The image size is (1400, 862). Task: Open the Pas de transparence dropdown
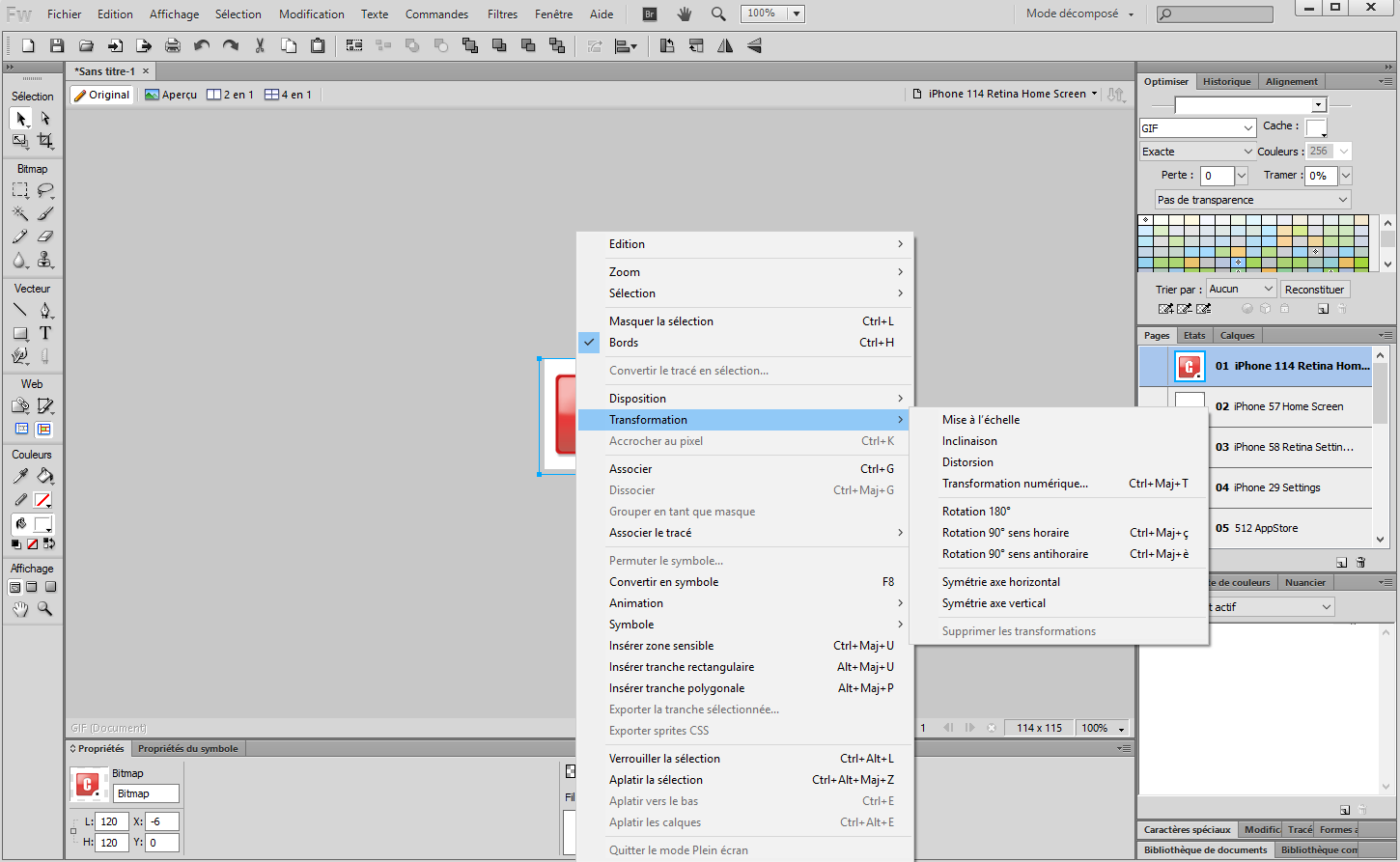(1251, 199)
